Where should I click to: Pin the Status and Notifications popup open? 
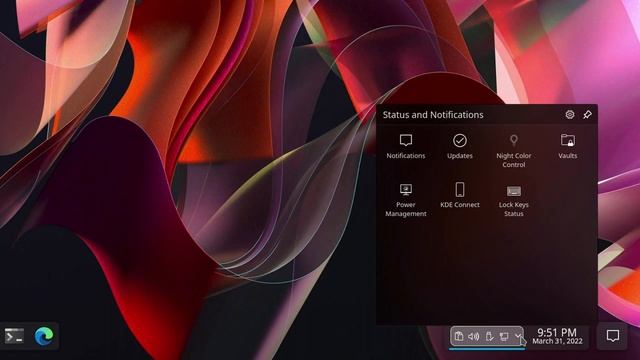tap(587, 115)
